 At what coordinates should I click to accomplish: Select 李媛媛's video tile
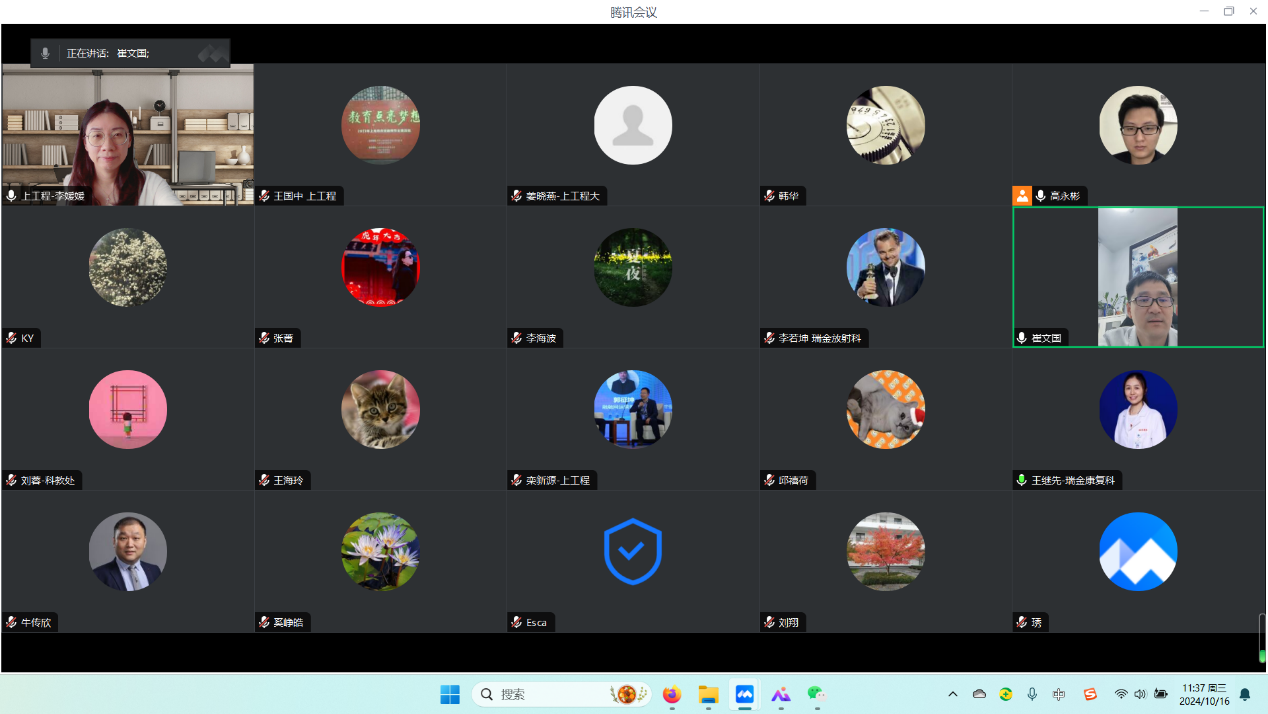[x=127, y=135]
